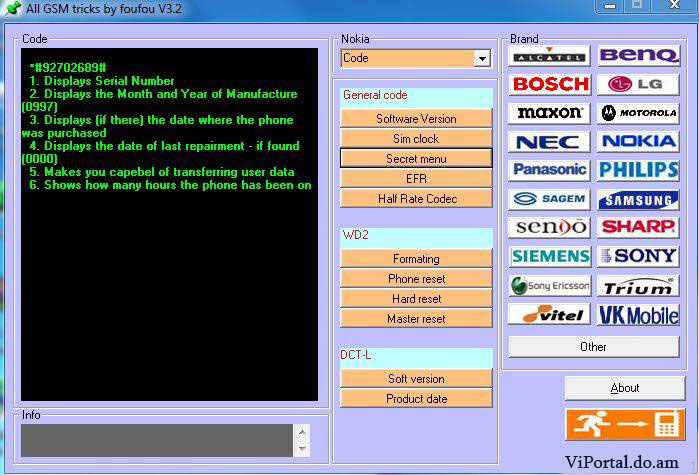
Task: Click the Info box scroll down arrow
Action: pyautogui.click(x=302, y=449)
